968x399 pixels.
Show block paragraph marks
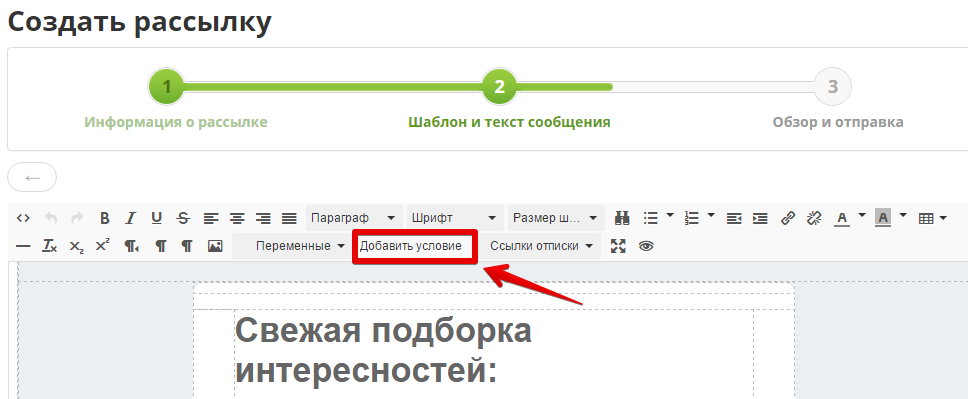point(161,246)
